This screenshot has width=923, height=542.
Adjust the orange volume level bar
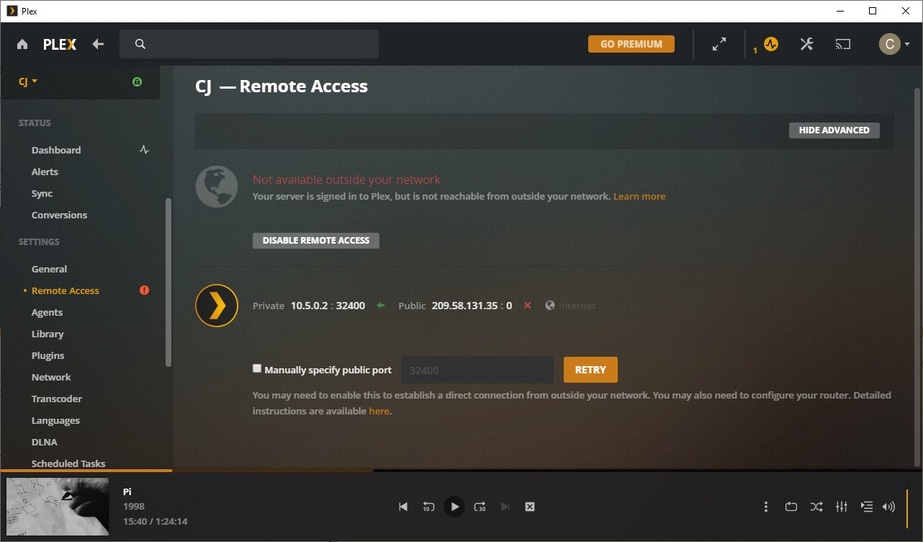click(x=907, y=507)
